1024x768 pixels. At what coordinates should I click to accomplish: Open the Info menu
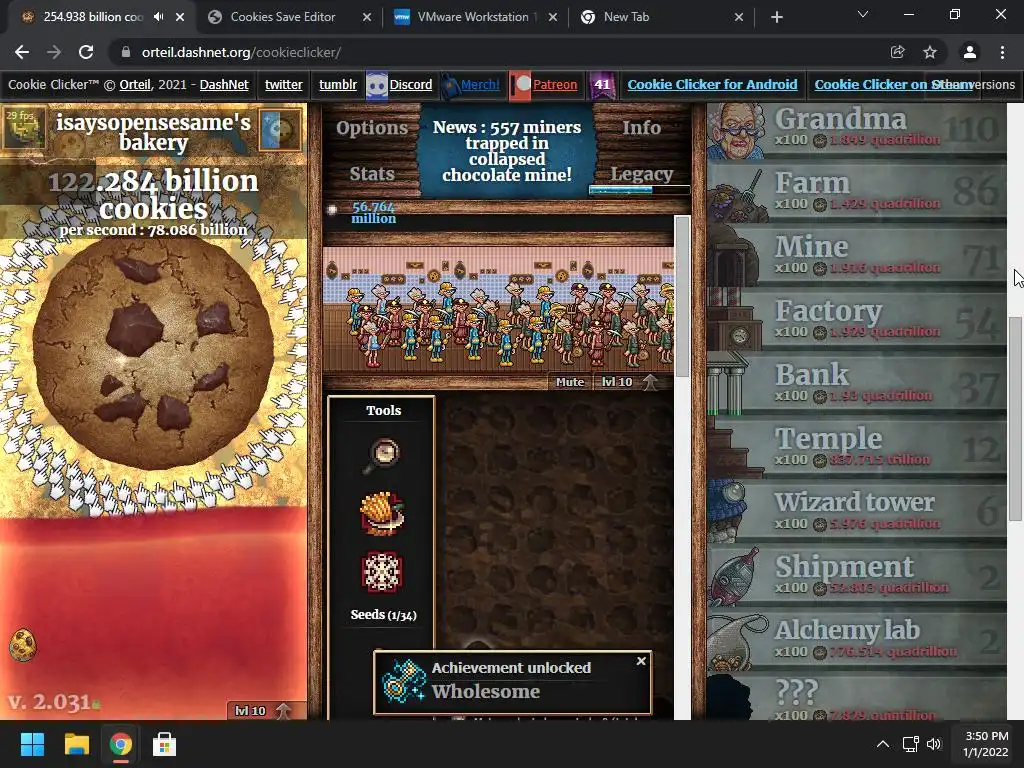coord(641,128)
